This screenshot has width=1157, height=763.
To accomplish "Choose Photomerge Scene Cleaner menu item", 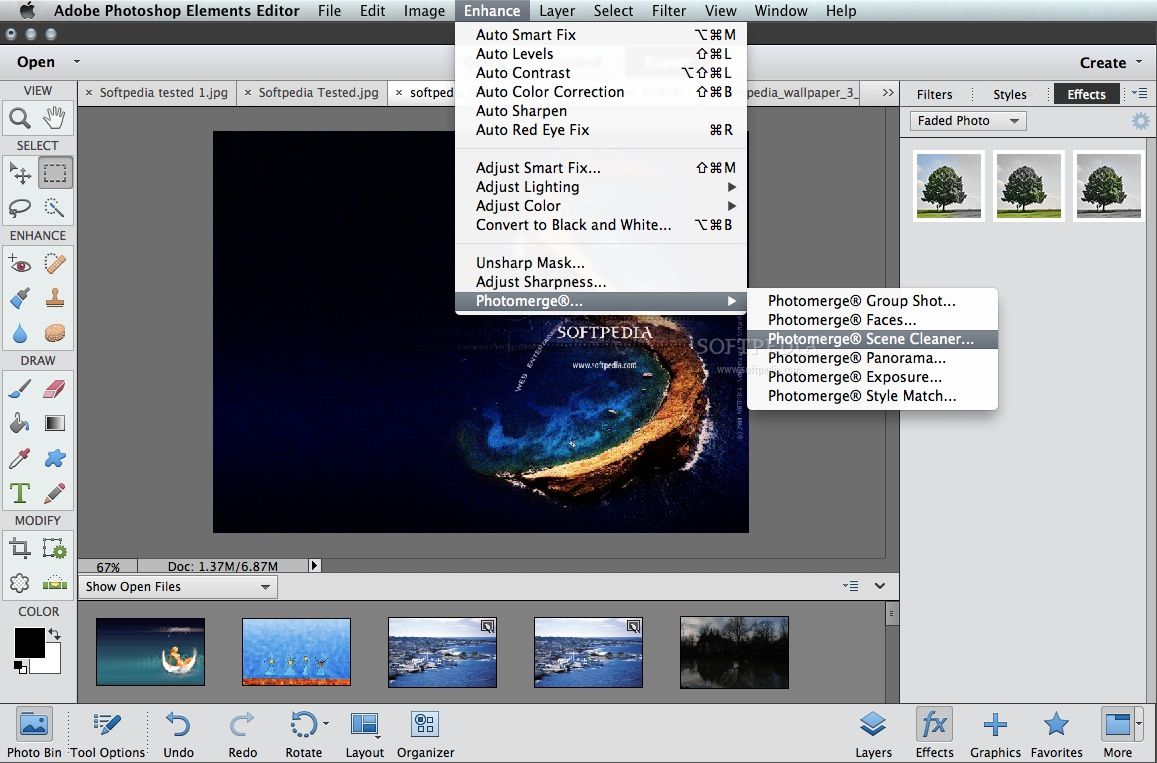I will 872,339.
